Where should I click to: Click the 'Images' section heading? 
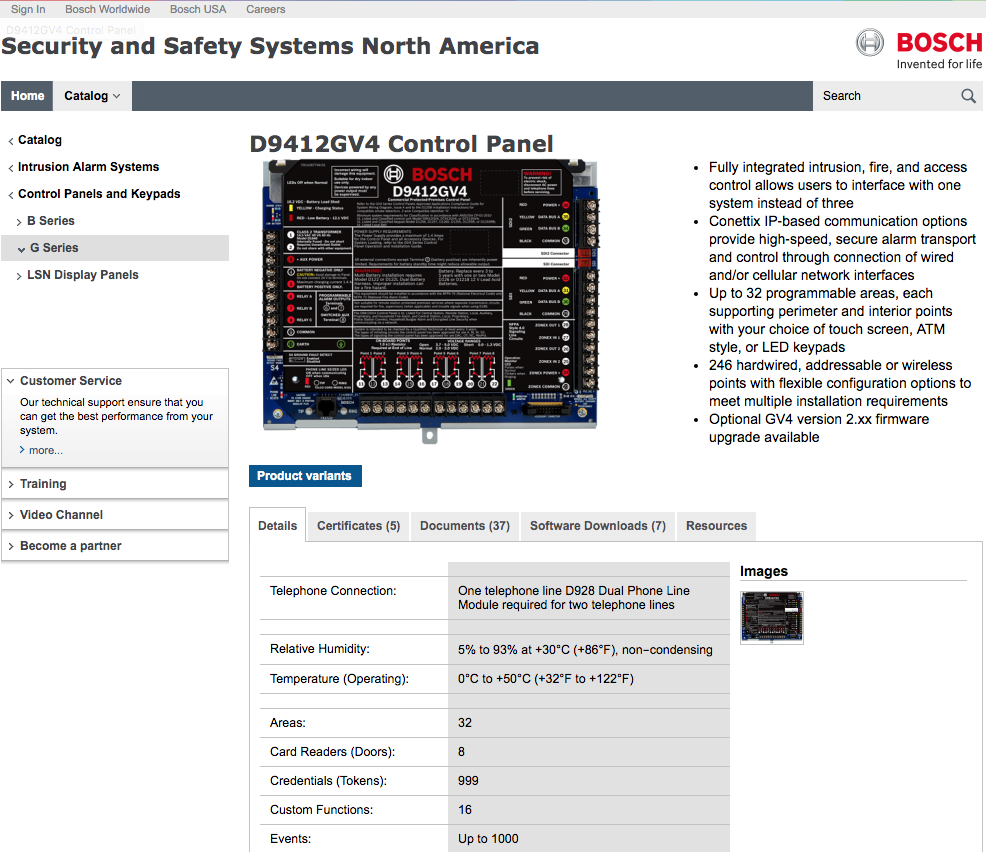tap(763, 571)
